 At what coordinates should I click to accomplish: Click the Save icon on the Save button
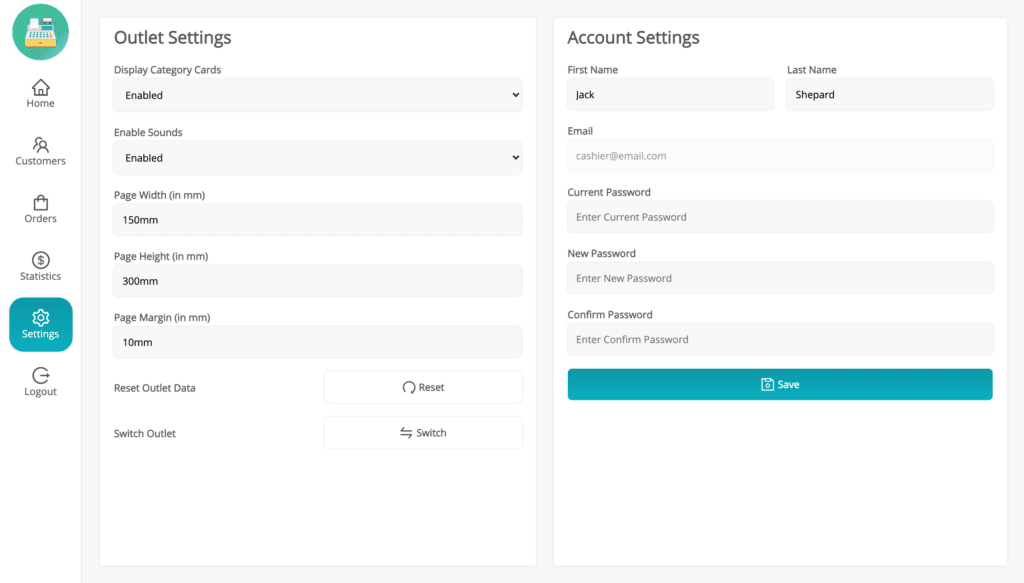coord(767,384)
